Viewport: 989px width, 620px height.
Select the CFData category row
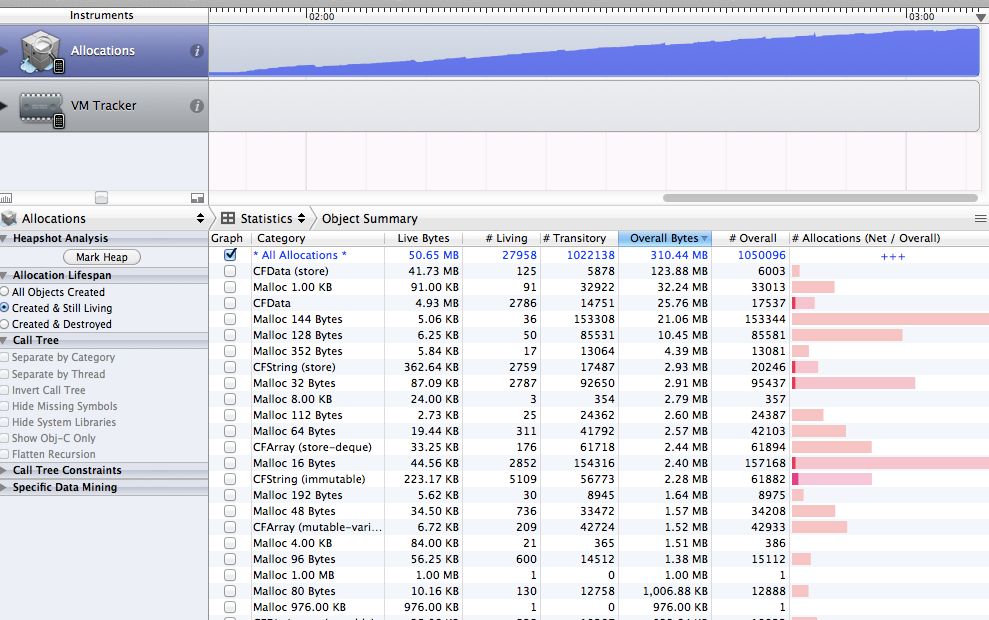coord(599,303)
